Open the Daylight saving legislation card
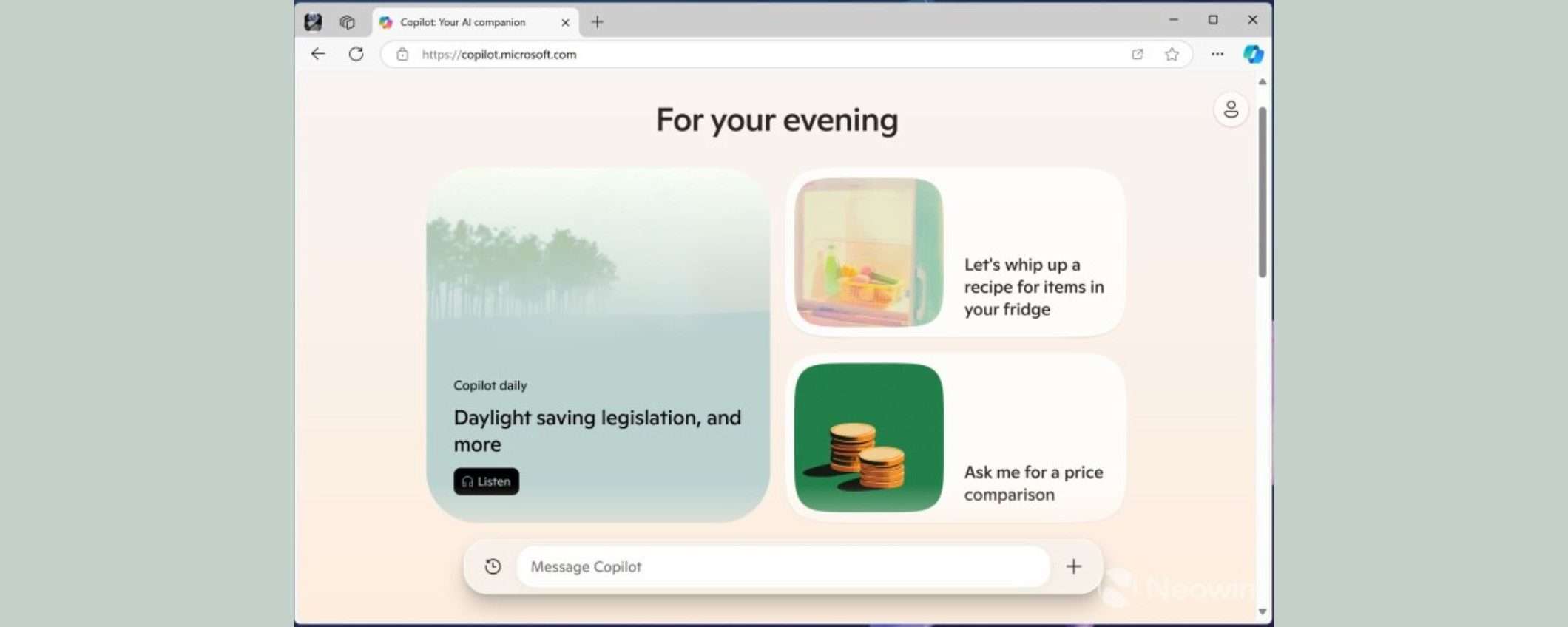The height and width of the screenshot is (627, 1568). [598, 345]
